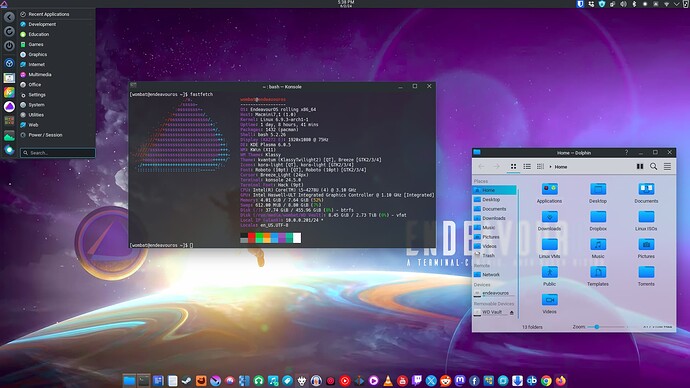Screen dimensions: 690x388
Task: Open Trash in Dolphin Places
Action: tap(495, 256)
